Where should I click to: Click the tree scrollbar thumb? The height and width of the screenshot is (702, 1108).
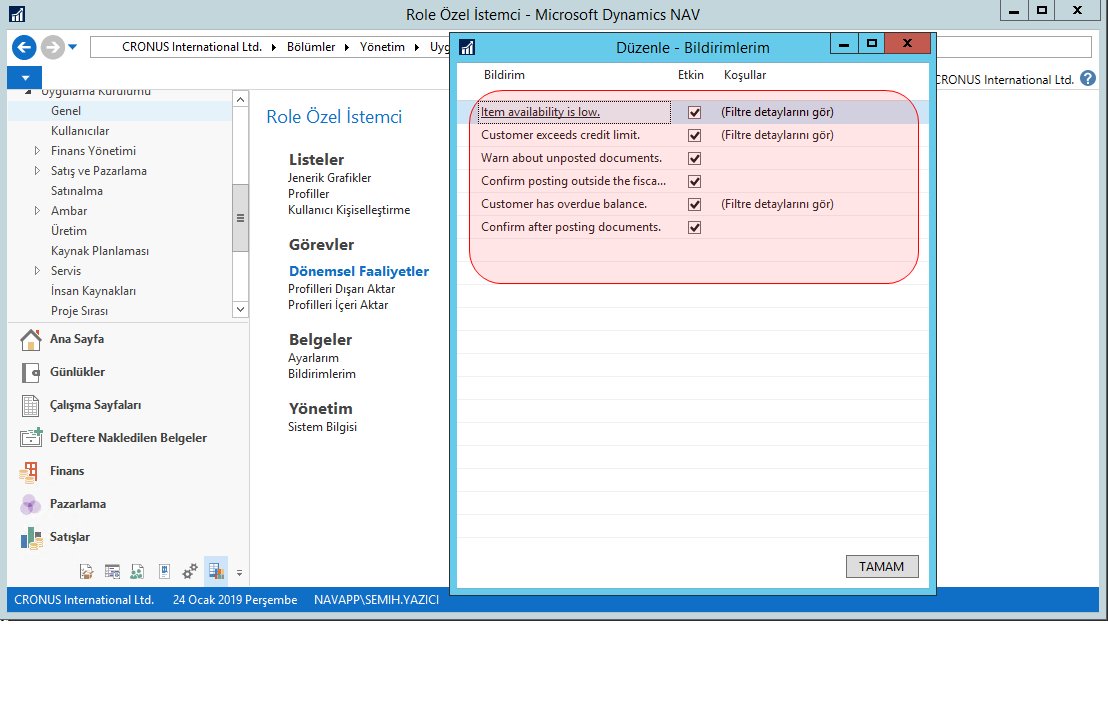[x=240, y=218]
